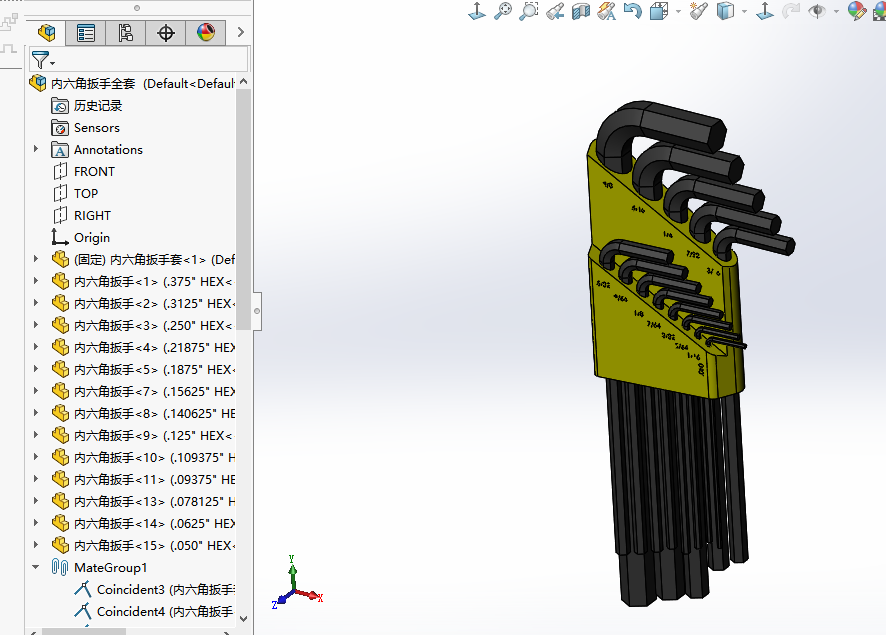886x635 pixels.
Task: Toggle the Hide/Show Items eye icon
Action: pos(816,11)
